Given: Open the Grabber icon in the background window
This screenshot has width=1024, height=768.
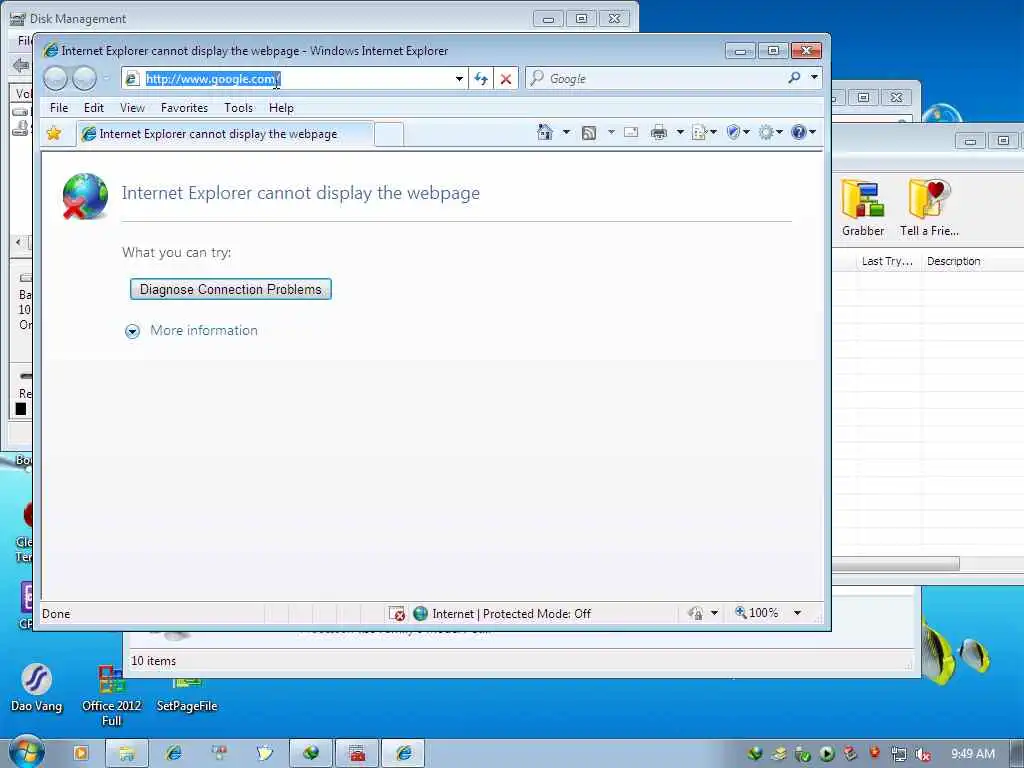Looking at the screenshot, I should click(x=863, y=208).
